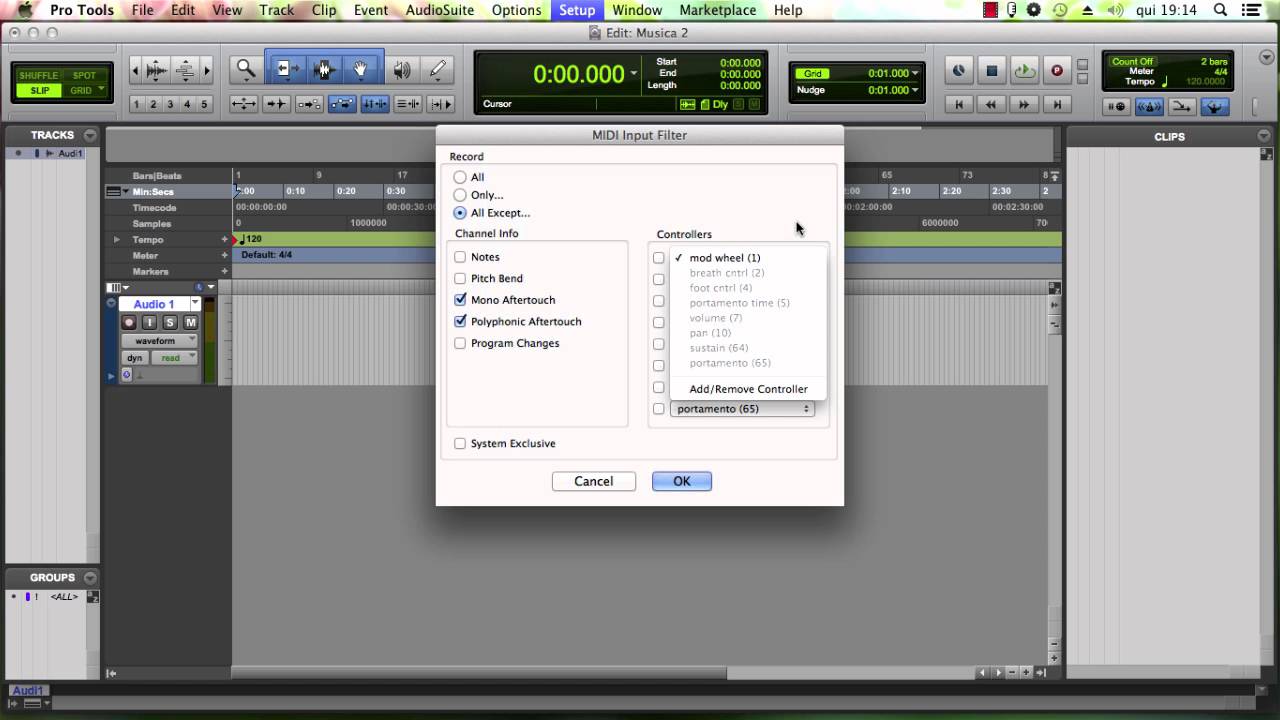Click the Stop transport button
The image size is (1280, 720).
click(991, 70)
